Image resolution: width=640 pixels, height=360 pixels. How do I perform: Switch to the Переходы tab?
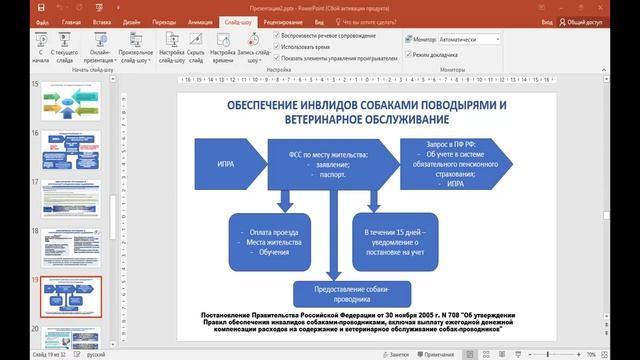(x=164, y=22)
